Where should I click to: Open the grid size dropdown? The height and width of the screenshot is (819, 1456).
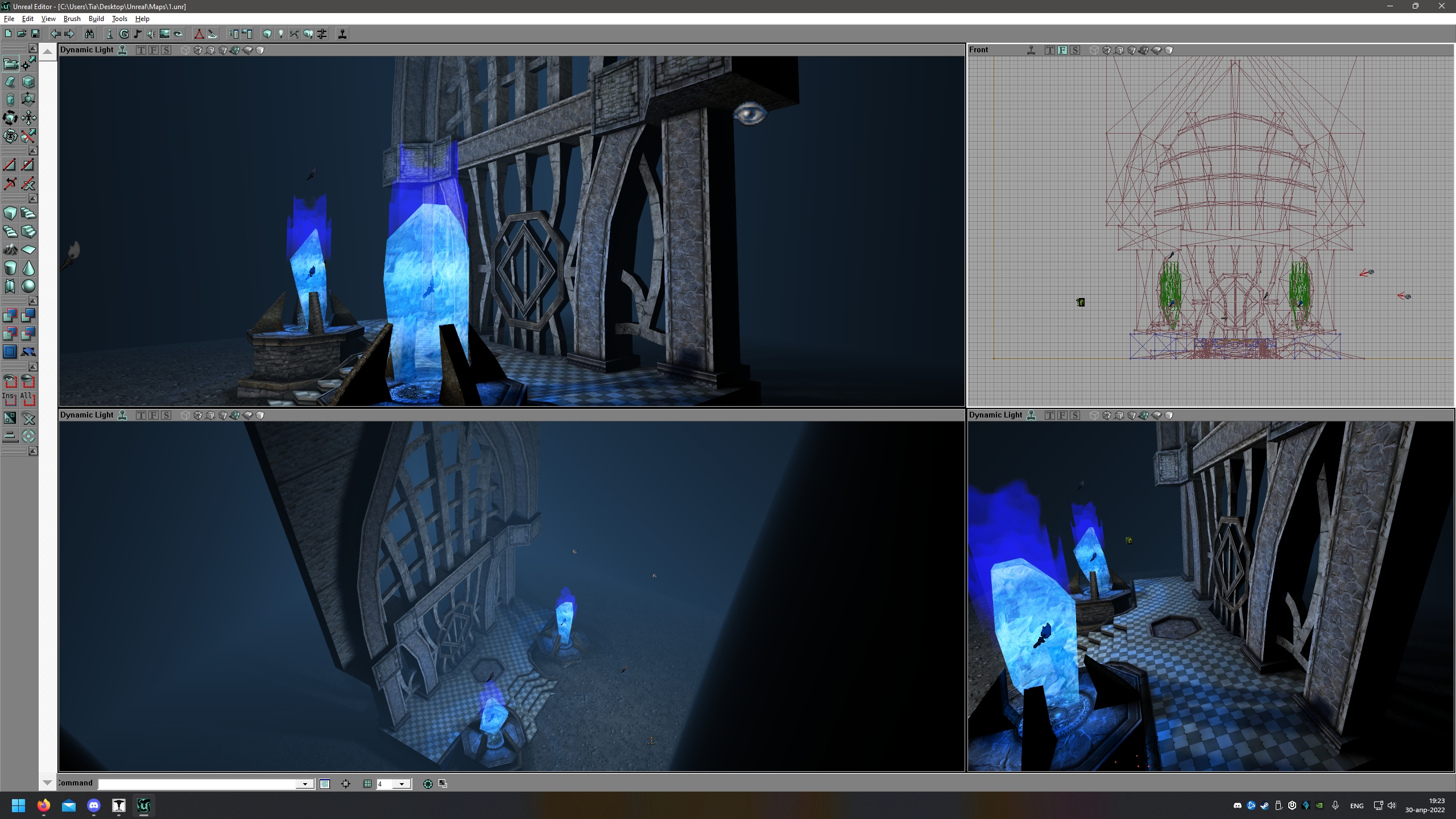(x=402, y=784)
